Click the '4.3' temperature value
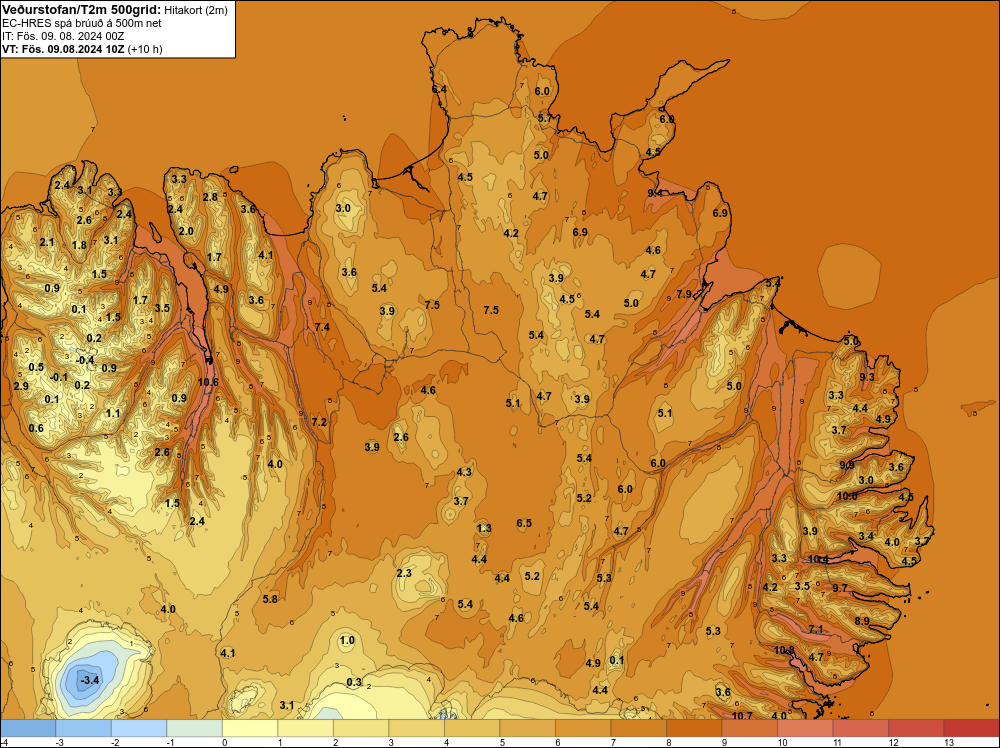 [464, 472]
